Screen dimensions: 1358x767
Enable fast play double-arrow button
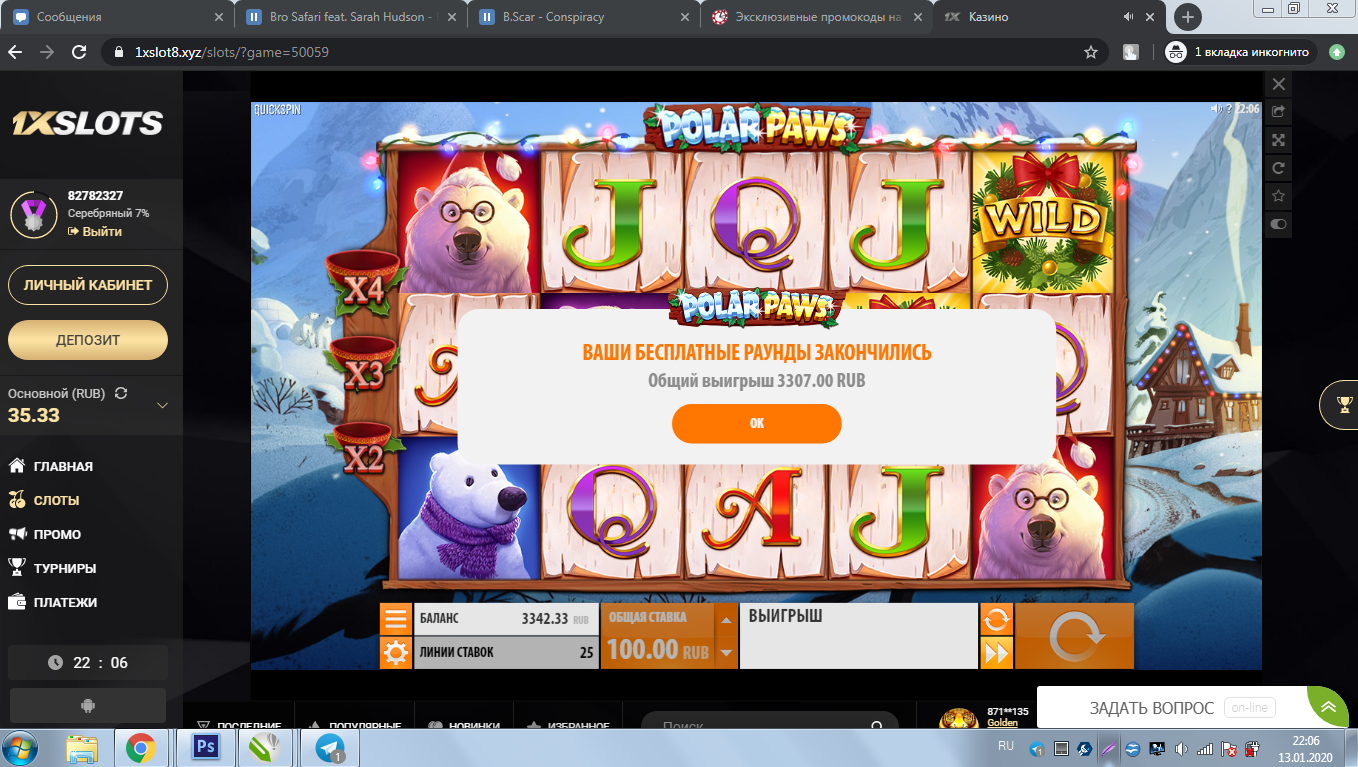click(x=996, y=653)
